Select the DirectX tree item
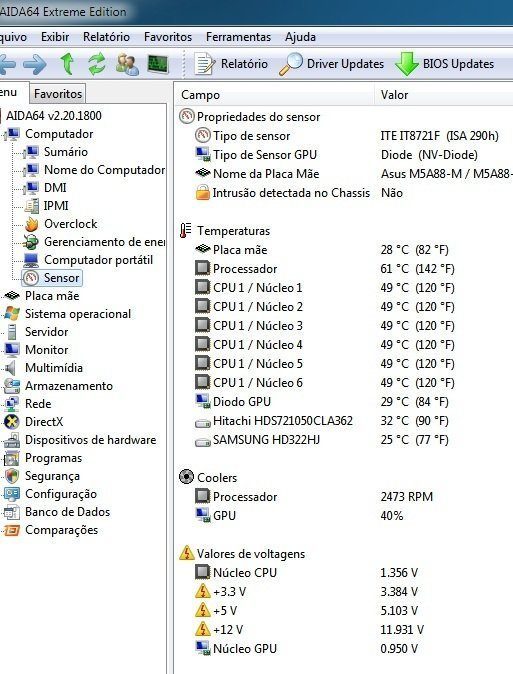The width and height of the screenshot is (513, 674). [x=44, y=422]
